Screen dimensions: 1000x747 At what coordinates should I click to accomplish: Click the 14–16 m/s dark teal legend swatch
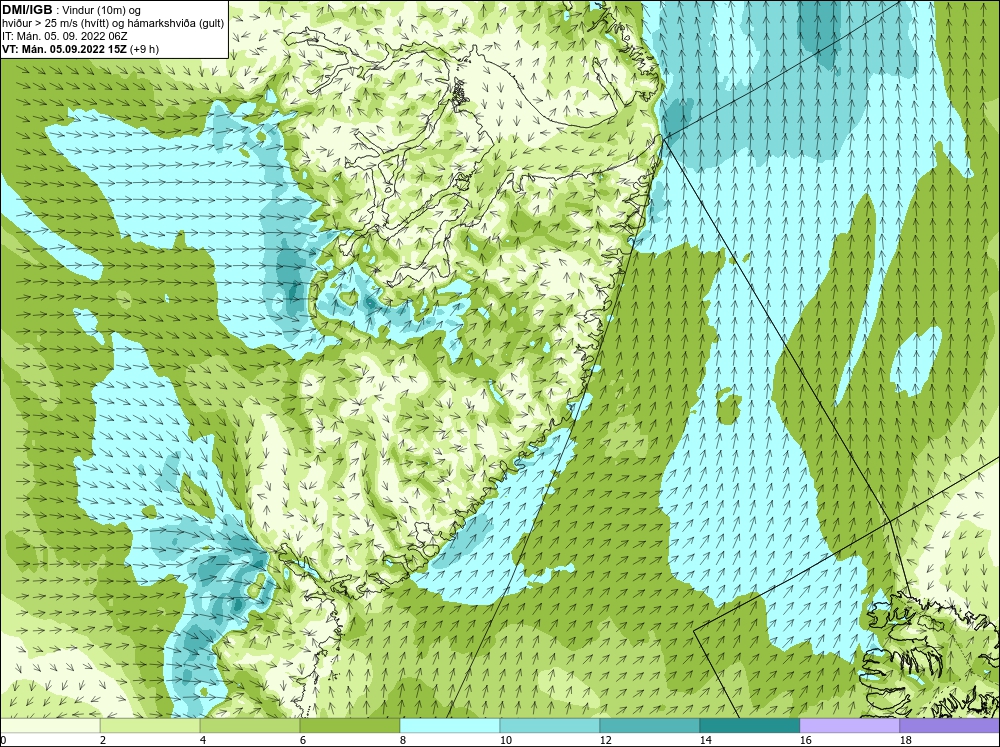pos(749,726)
